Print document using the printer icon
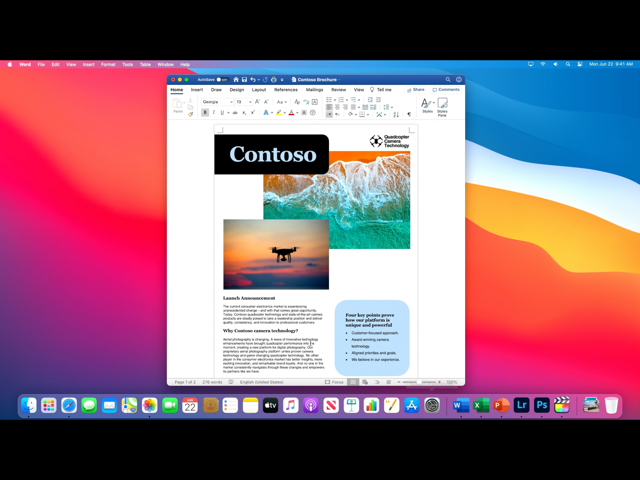This screenshot has height=480, width=640. [274, 80]
